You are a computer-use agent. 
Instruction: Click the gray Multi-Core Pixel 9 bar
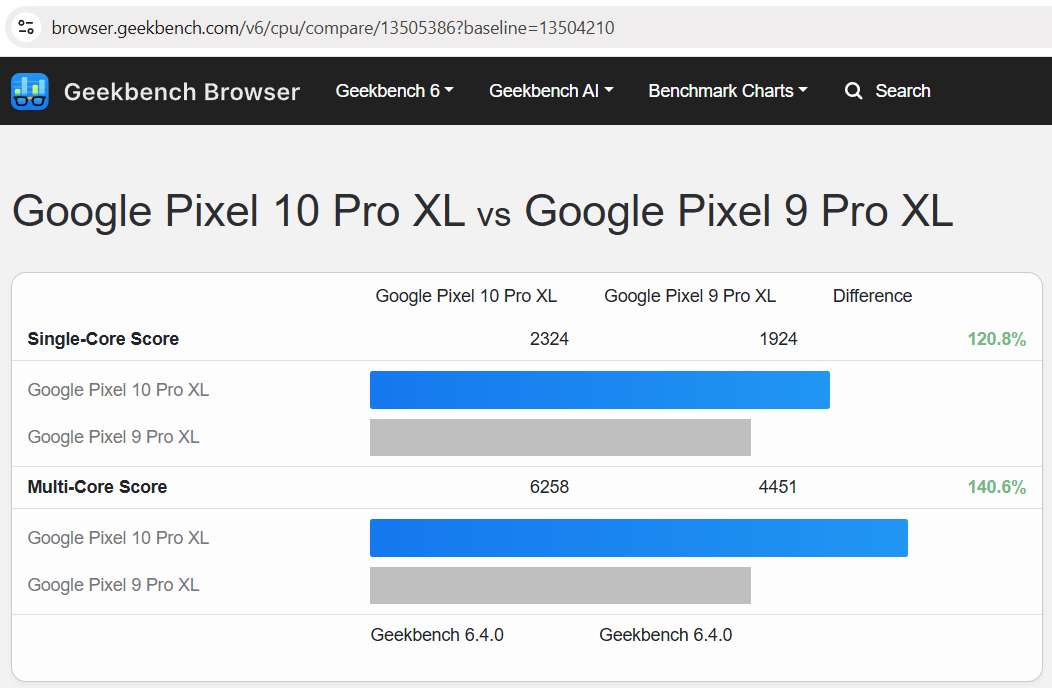pos(560,585)
